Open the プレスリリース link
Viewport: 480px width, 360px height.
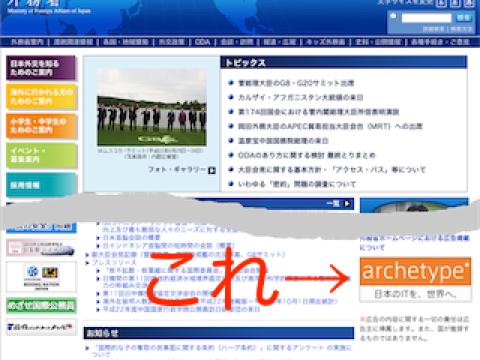pos(114,262)
